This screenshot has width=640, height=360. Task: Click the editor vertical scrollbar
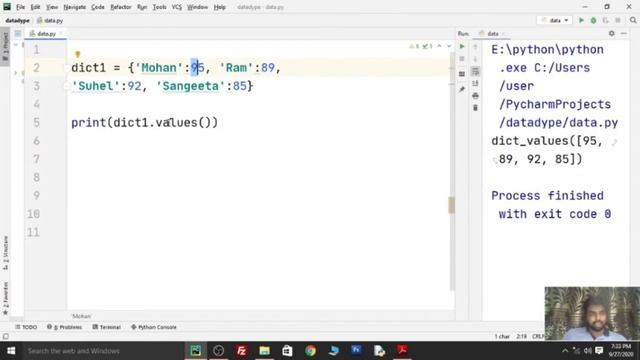tap(451, 171)
